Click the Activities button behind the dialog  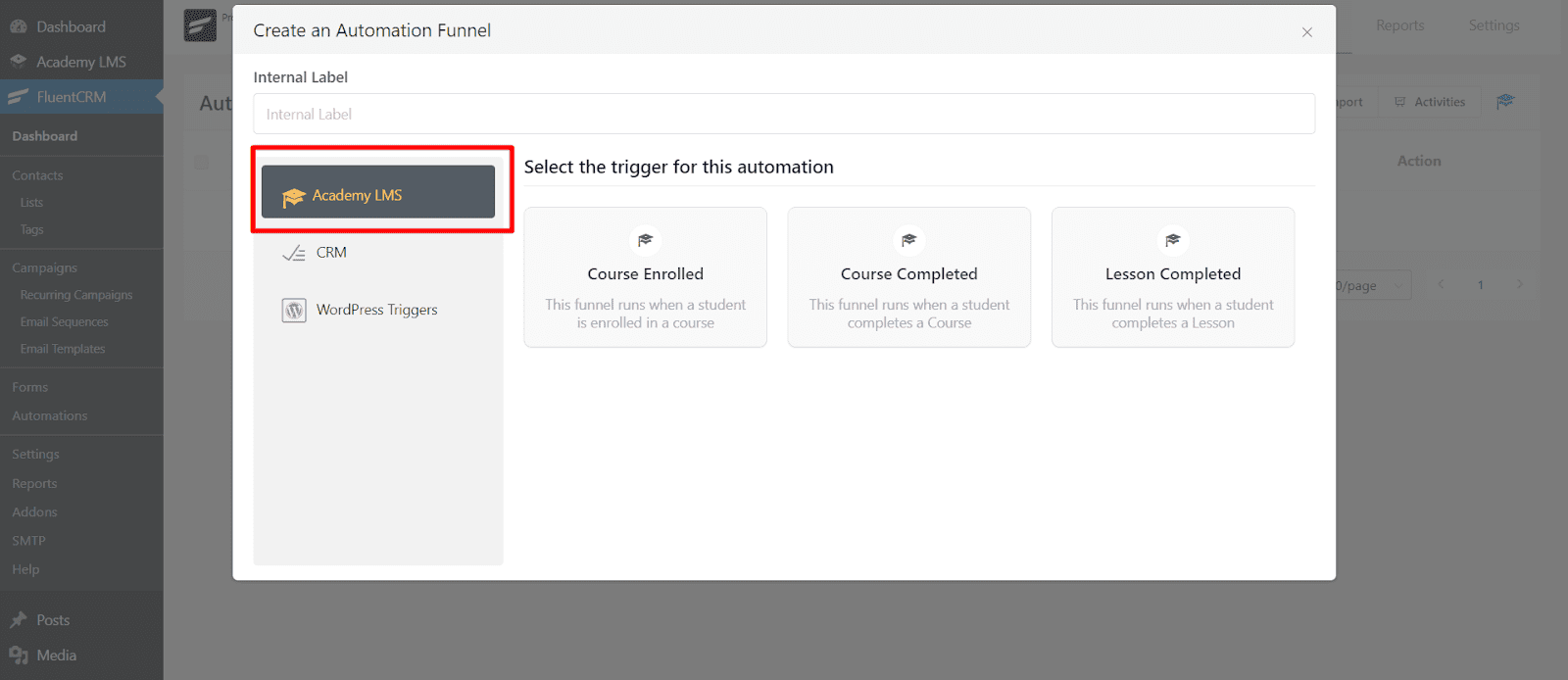[x=1430, y=102]
